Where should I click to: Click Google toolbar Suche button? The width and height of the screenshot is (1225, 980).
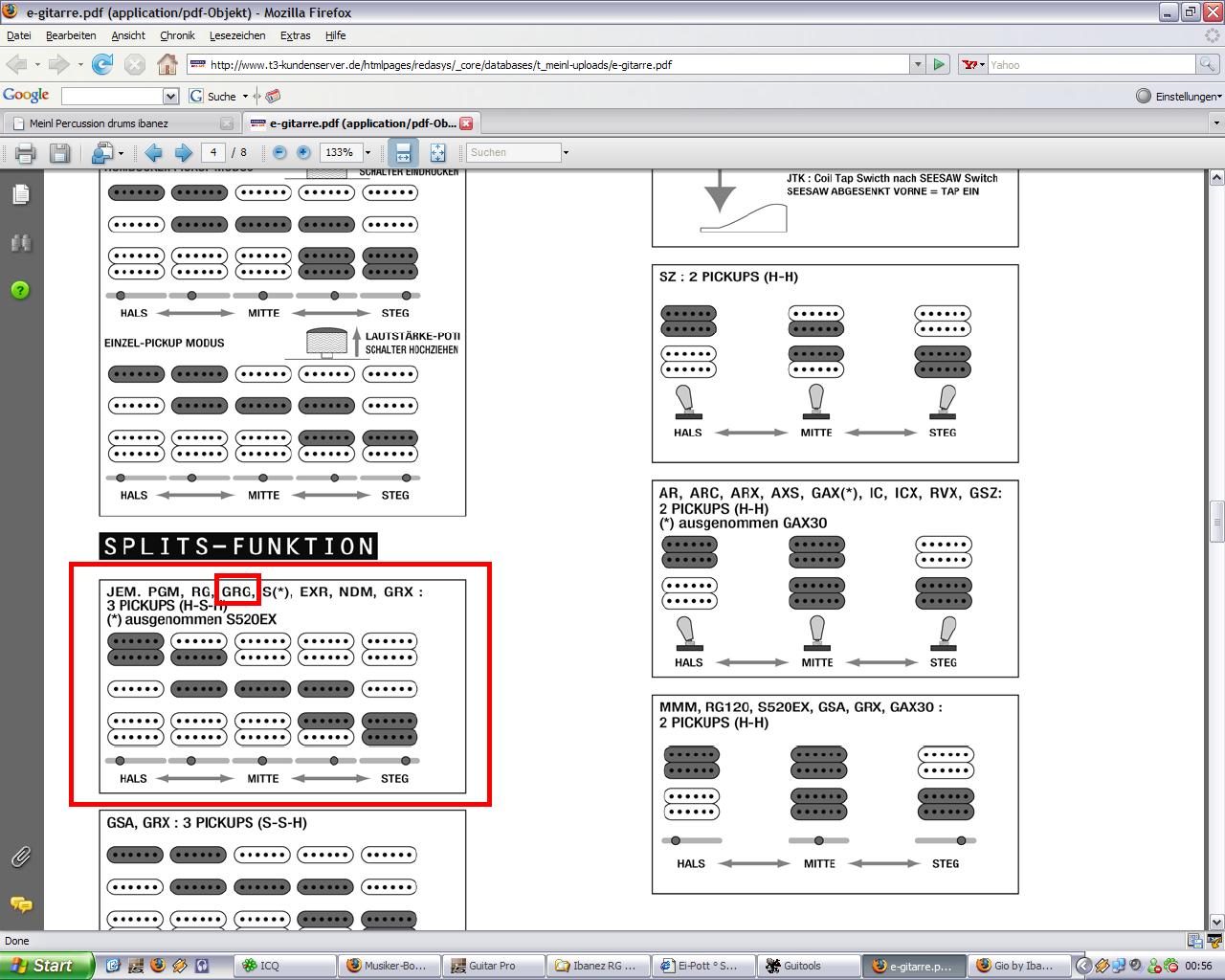tap(213, 96)
